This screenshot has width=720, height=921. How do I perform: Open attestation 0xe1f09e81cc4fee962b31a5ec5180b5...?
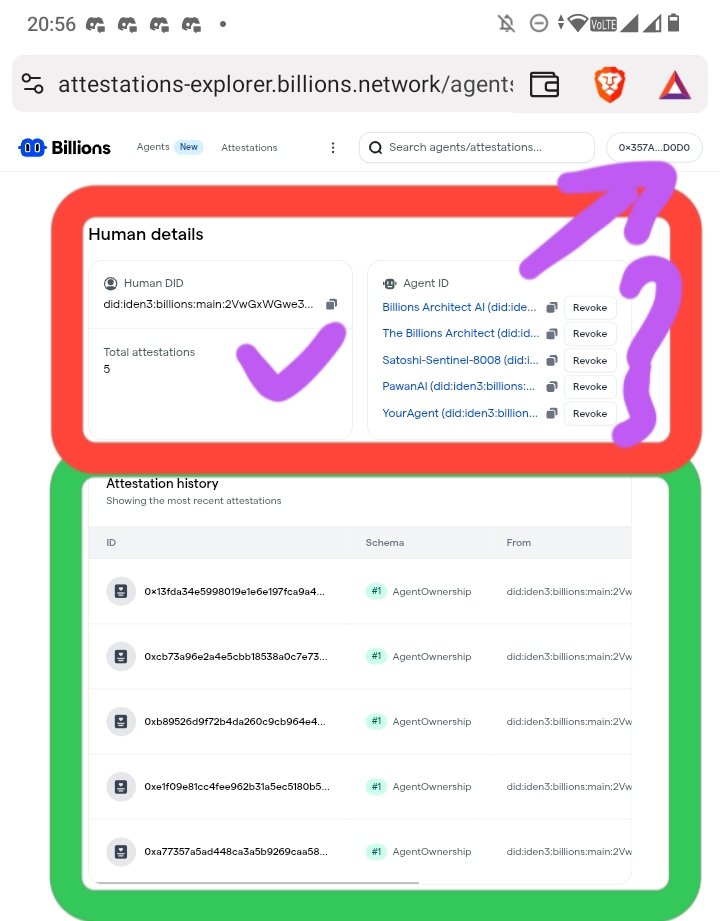coord(237,786)
